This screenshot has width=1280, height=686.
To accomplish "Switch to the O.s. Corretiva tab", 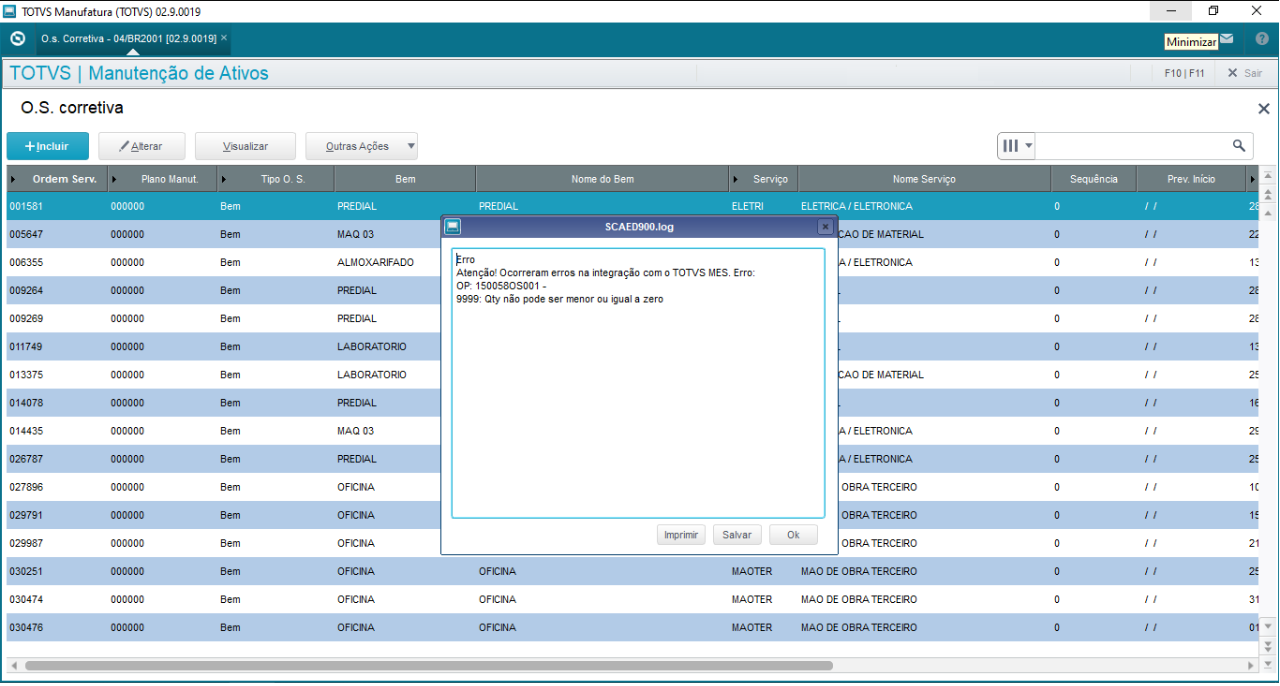I will (x=128, y=38).
